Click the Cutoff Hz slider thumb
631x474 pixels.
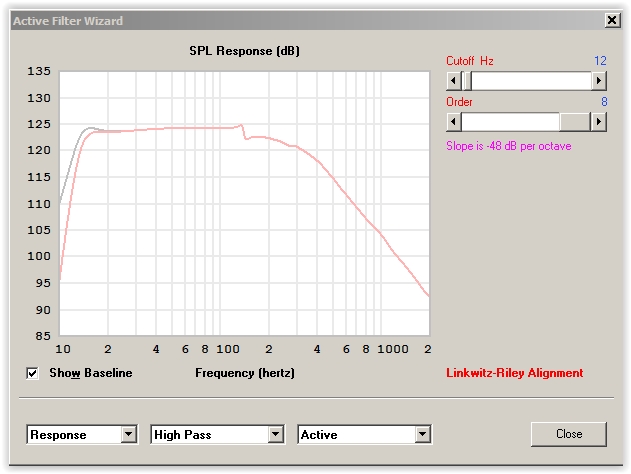(x=467, y=80)
